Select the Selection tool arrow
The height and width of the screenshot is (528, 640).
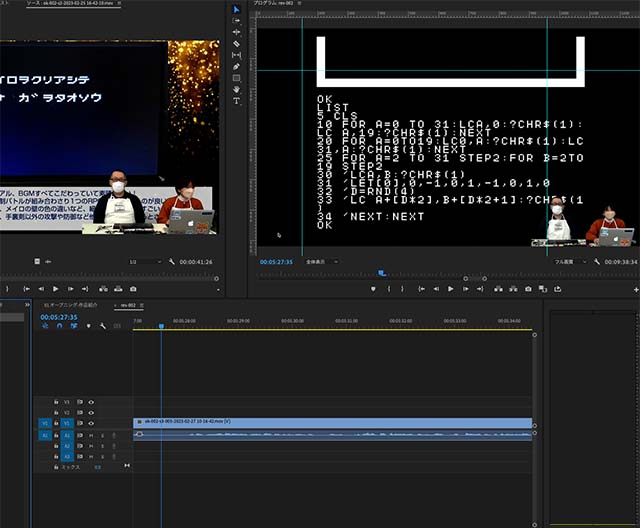[x=237, y=9]
